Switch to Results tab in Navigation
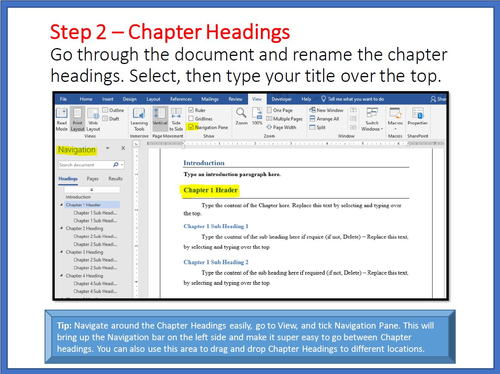This screenshot has height=374, width=500. (x=115, y=179)
